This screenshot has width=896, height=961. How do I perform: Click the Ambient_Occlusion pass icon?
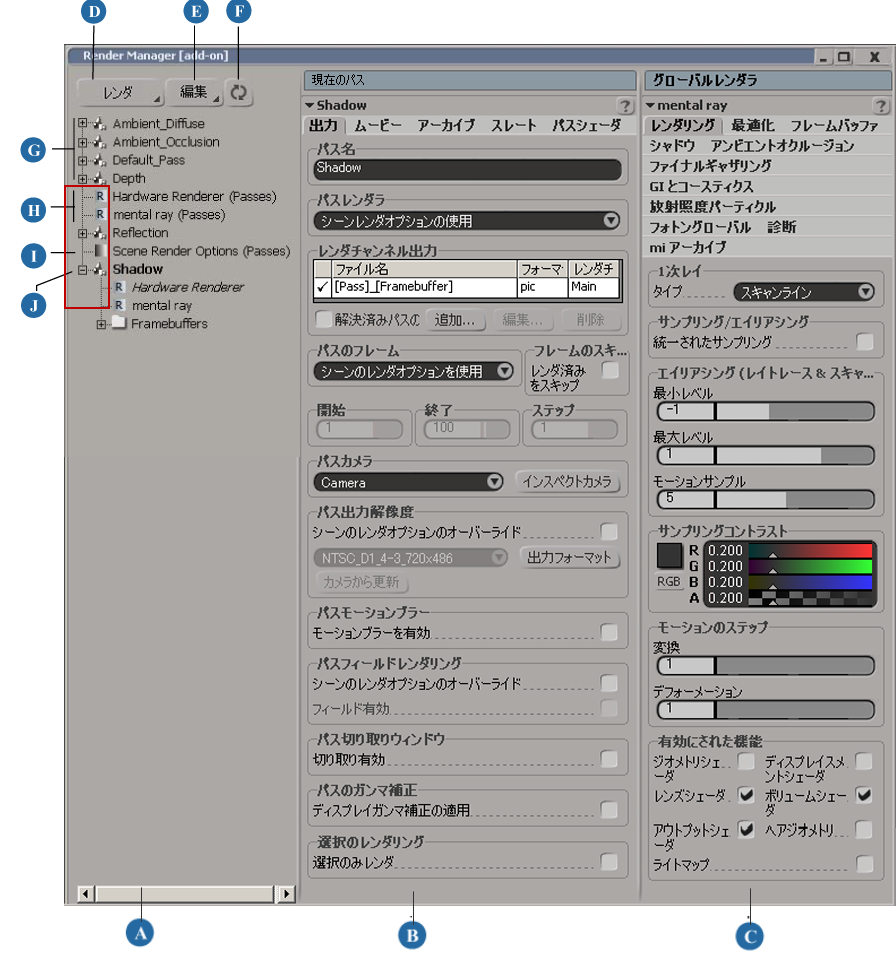[x=100, y=142]
